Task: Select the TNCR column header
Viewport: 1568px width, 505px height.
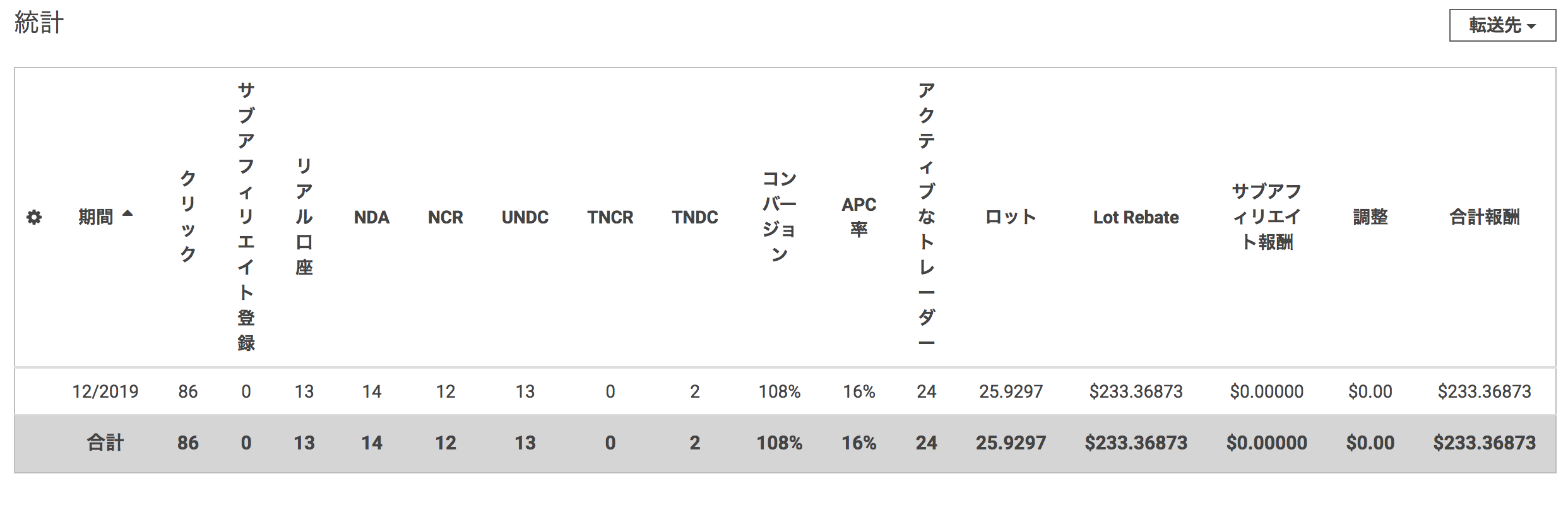Action: (610, 217)
